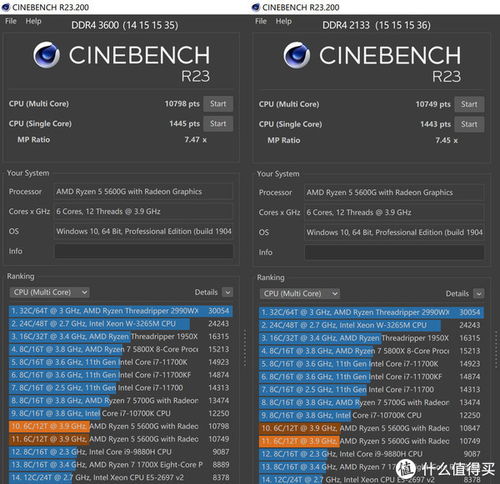Click the Info input field in left window
Viewport: 500px width, 484px height.
(144, 251)
